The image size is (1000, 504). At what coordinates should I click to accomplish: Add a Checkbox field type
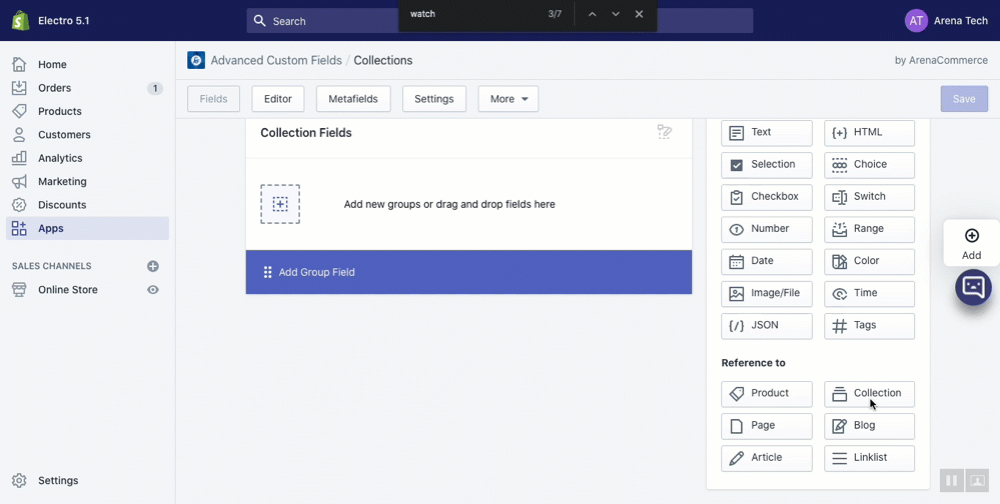[767, 197]
